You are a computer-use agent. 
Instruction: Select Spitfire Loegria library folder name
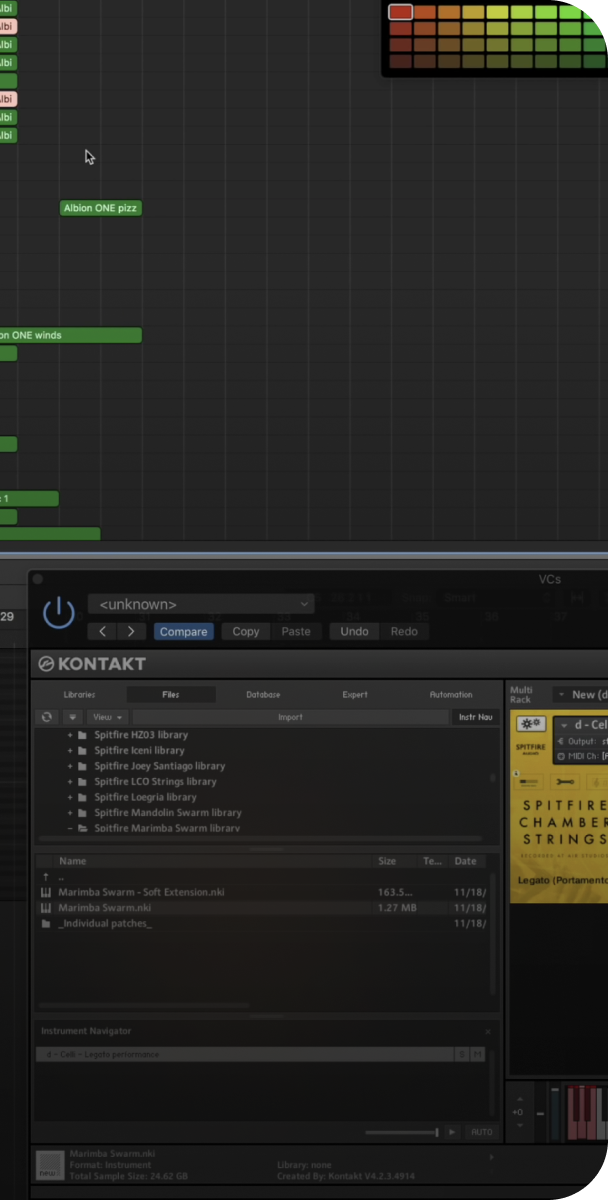pos(145,797)
